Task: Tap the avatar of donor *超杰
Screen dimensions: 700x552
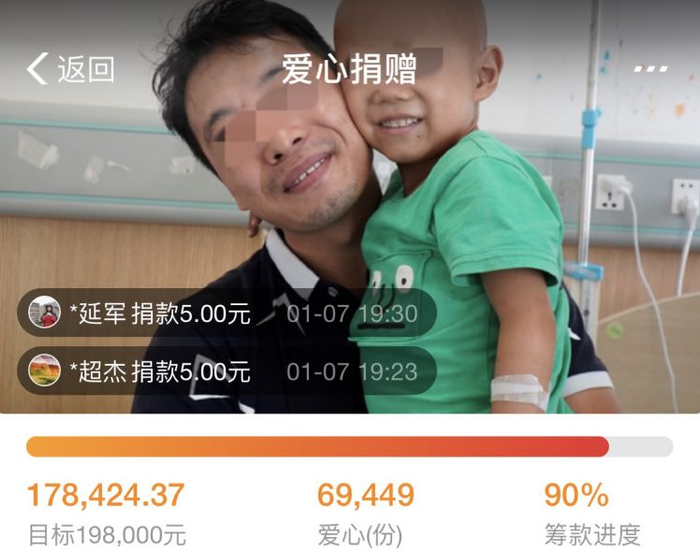Action: click(x=44, y=370)
